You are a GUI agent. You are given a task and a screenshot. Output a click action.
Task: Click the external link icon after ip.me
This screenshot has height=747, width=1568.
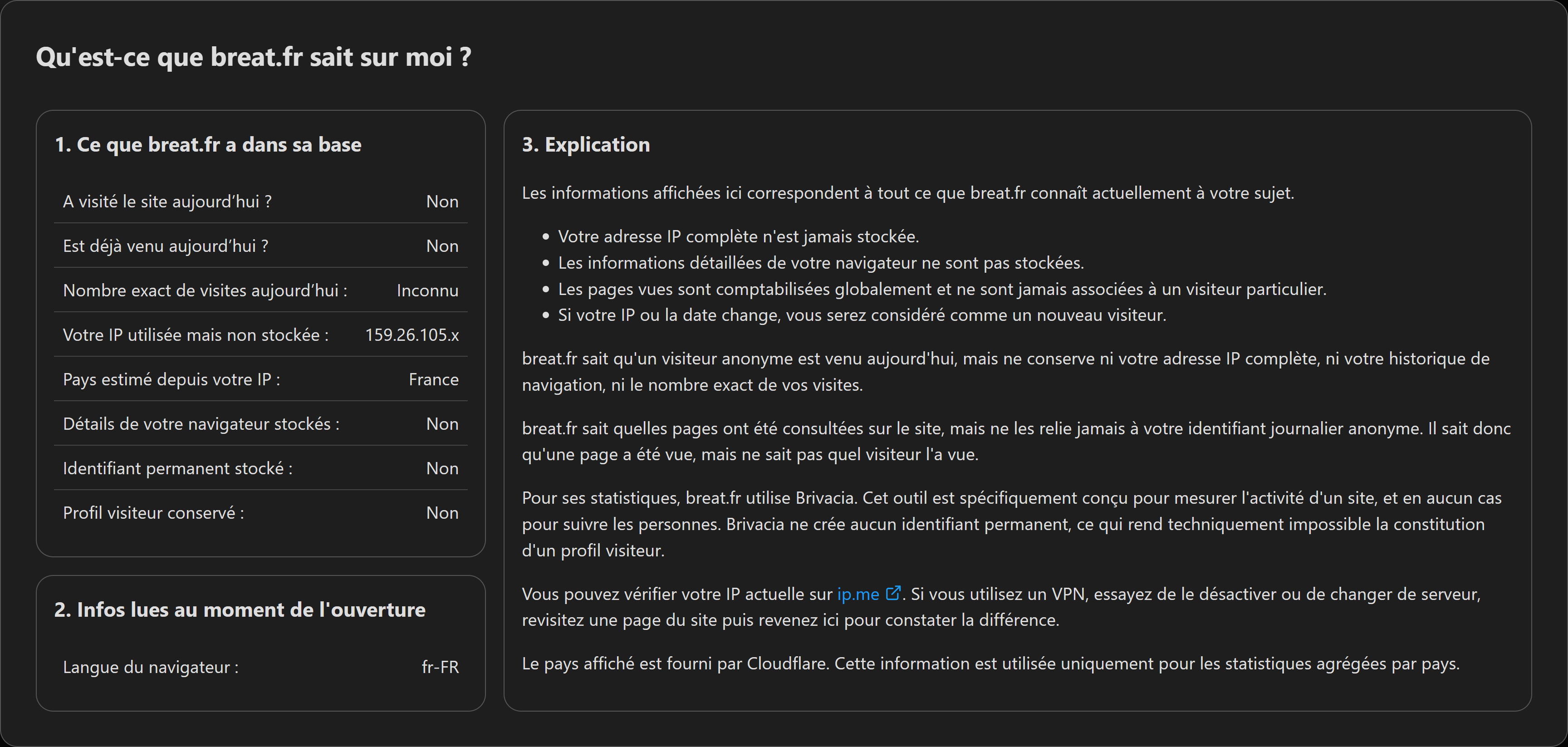[x=893, y=593]
